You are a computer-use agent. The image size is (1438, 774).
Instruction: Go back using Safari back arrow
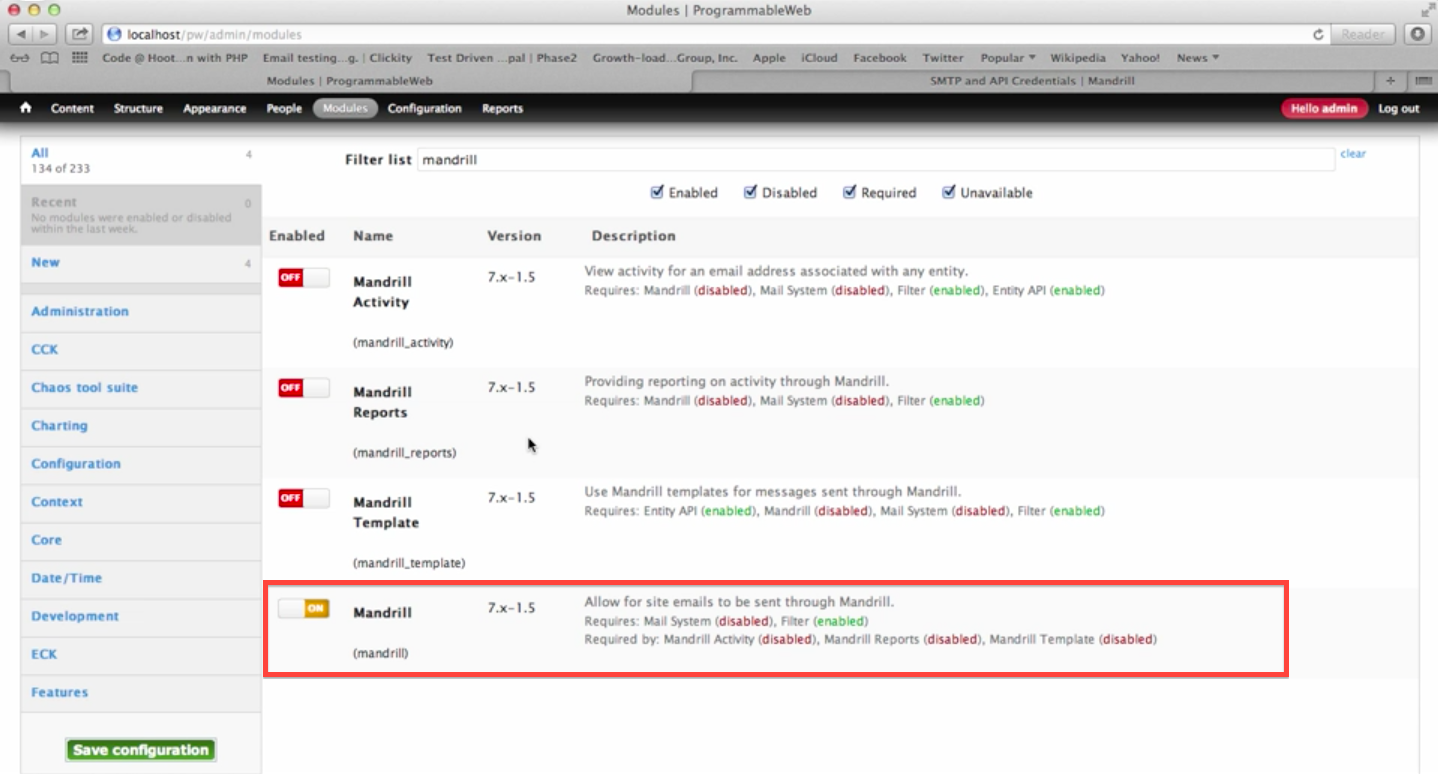(22, 34)
